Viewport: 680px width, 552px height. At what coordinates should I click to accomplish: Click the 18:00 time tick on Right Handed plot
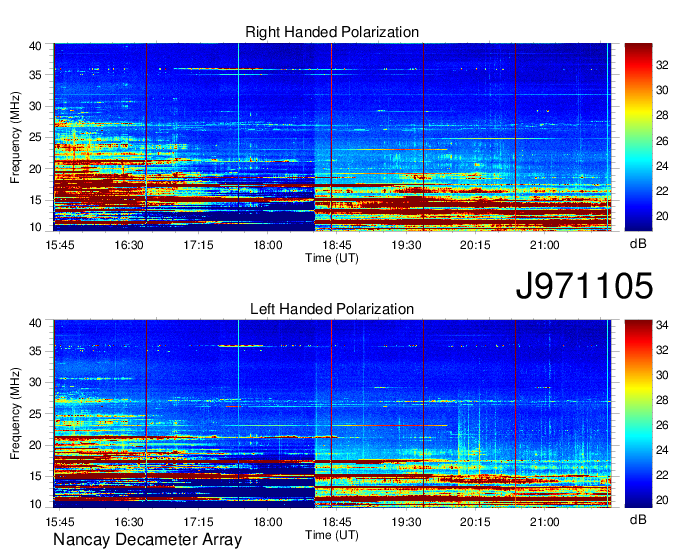268,245
